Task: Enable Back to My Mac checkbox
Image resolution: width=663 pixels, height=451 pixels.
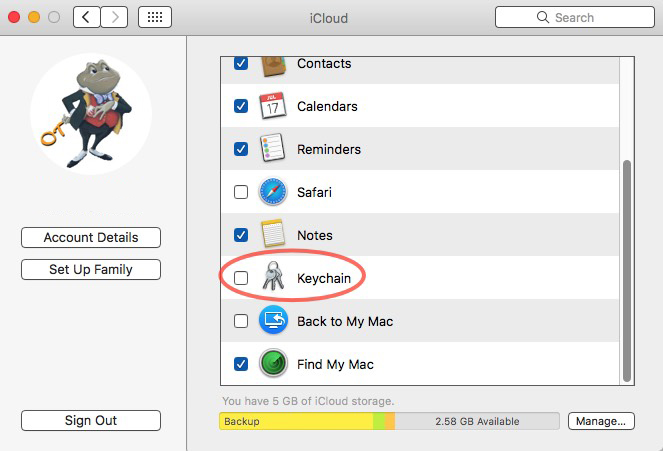Action: (x=241, y=321)
